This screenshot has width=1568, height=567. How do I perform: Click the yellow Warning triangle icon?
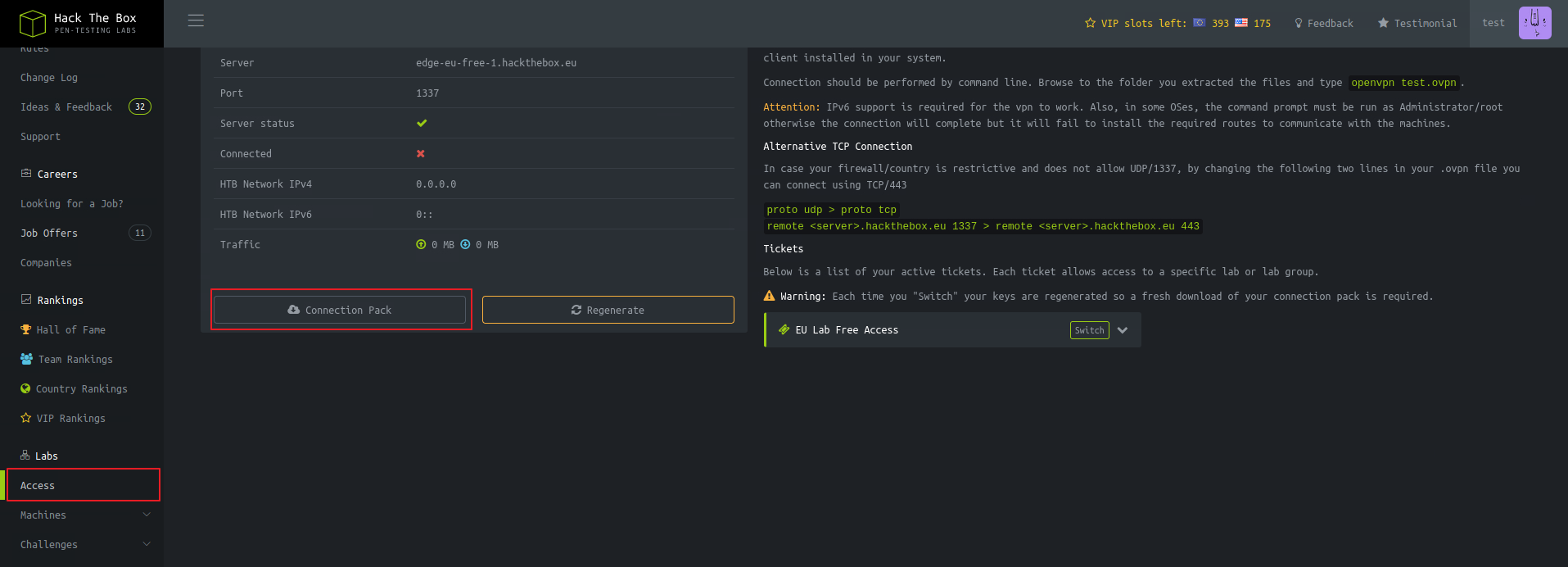pos(769,296)
